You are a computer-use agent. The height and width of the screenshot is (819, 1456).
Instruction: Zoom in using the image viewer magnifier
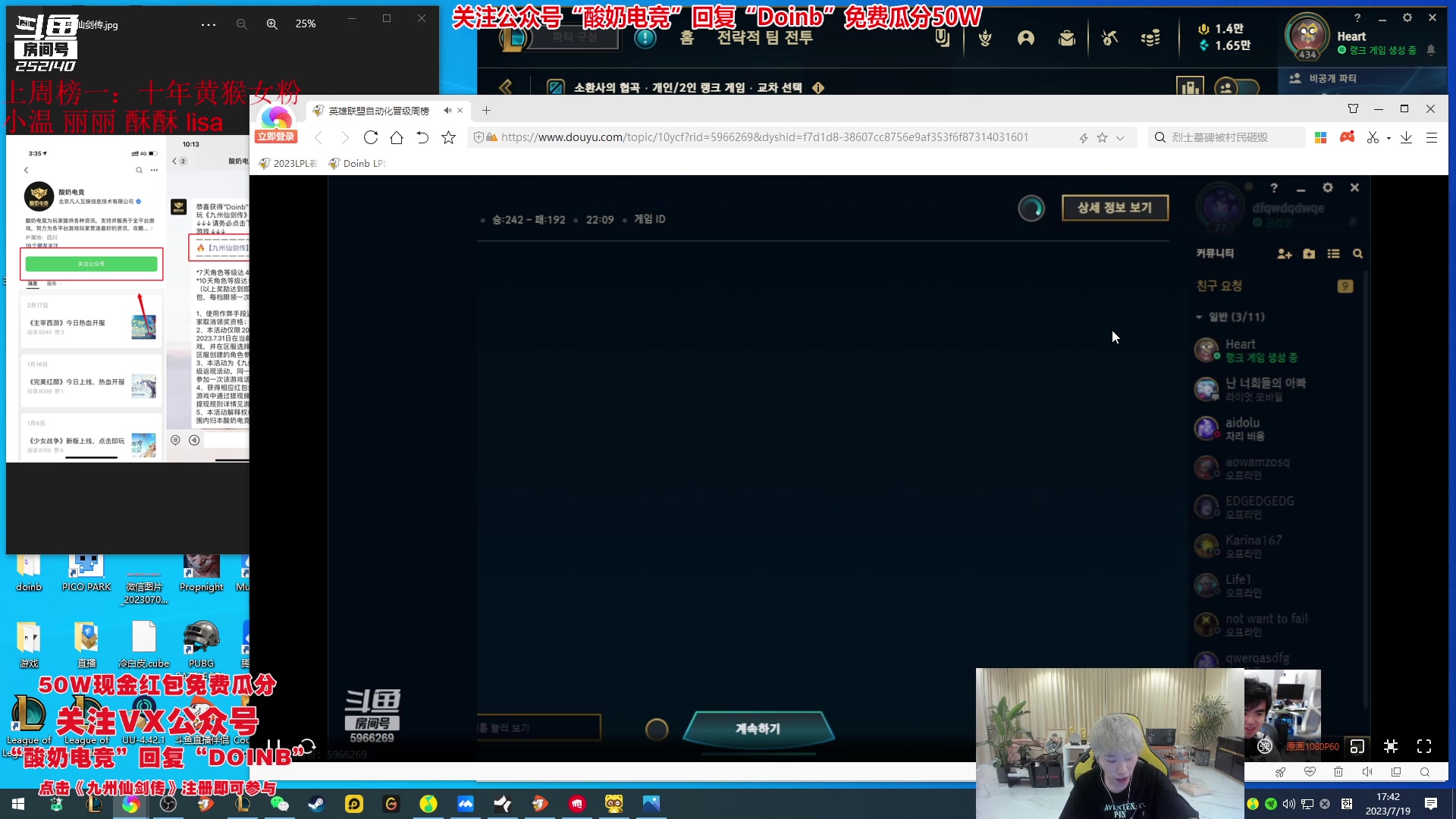271,24
